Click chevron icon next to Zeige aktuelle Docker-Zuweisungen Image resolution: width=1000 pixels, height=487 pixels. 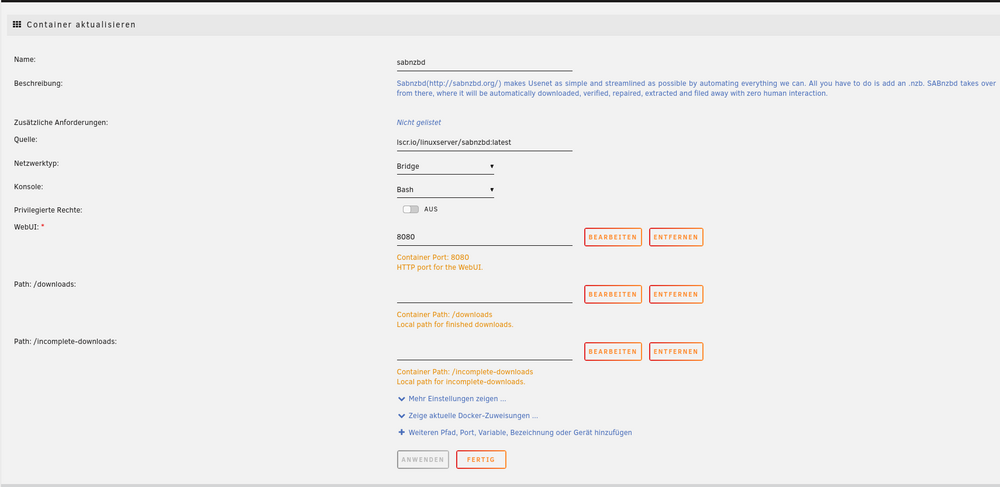402,416
